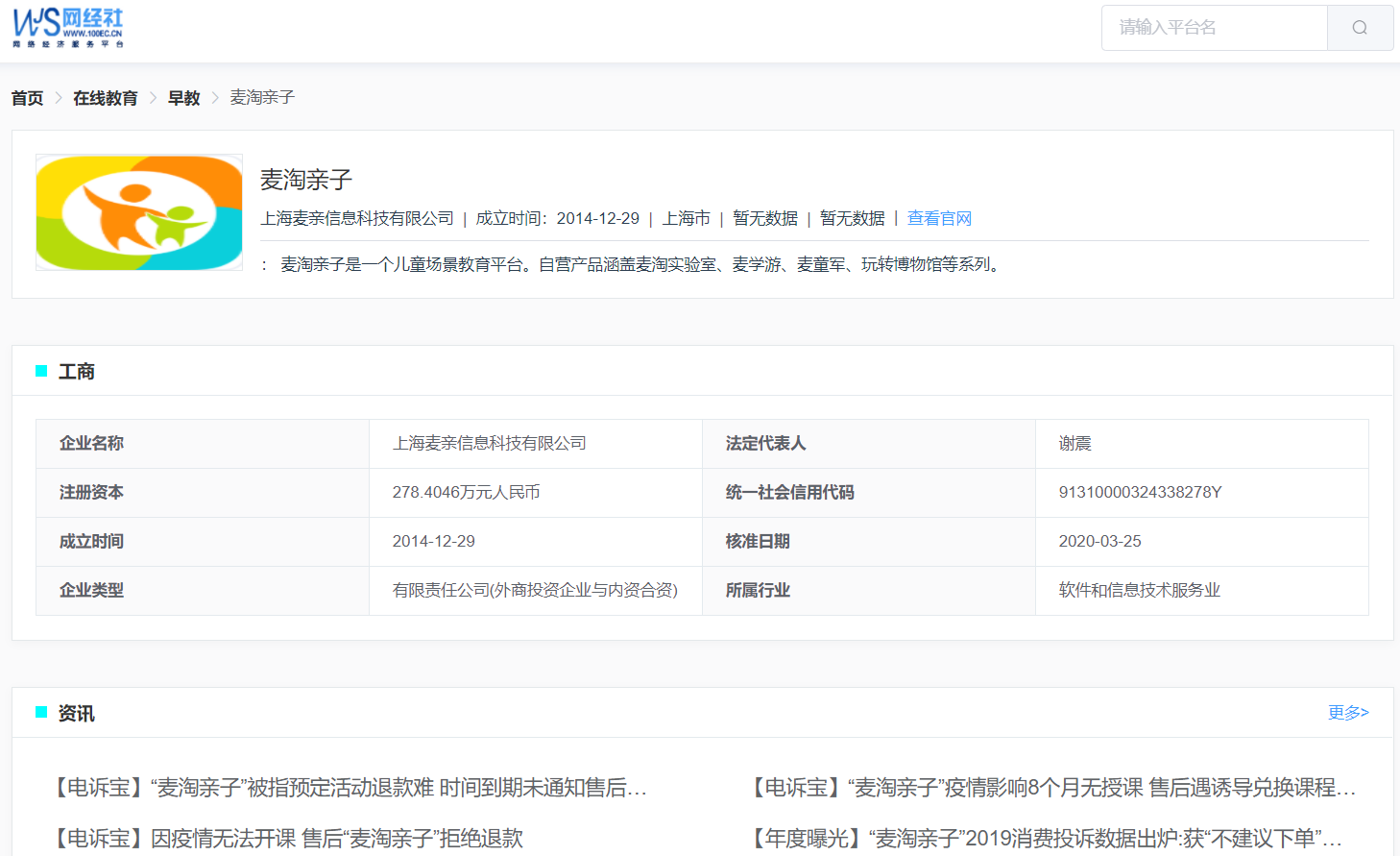Open 在线教育 breadcrumb link
Image resolution: width=1400 pixels, height=856 pixels.
pyautogui.click(x=106, y=98)
